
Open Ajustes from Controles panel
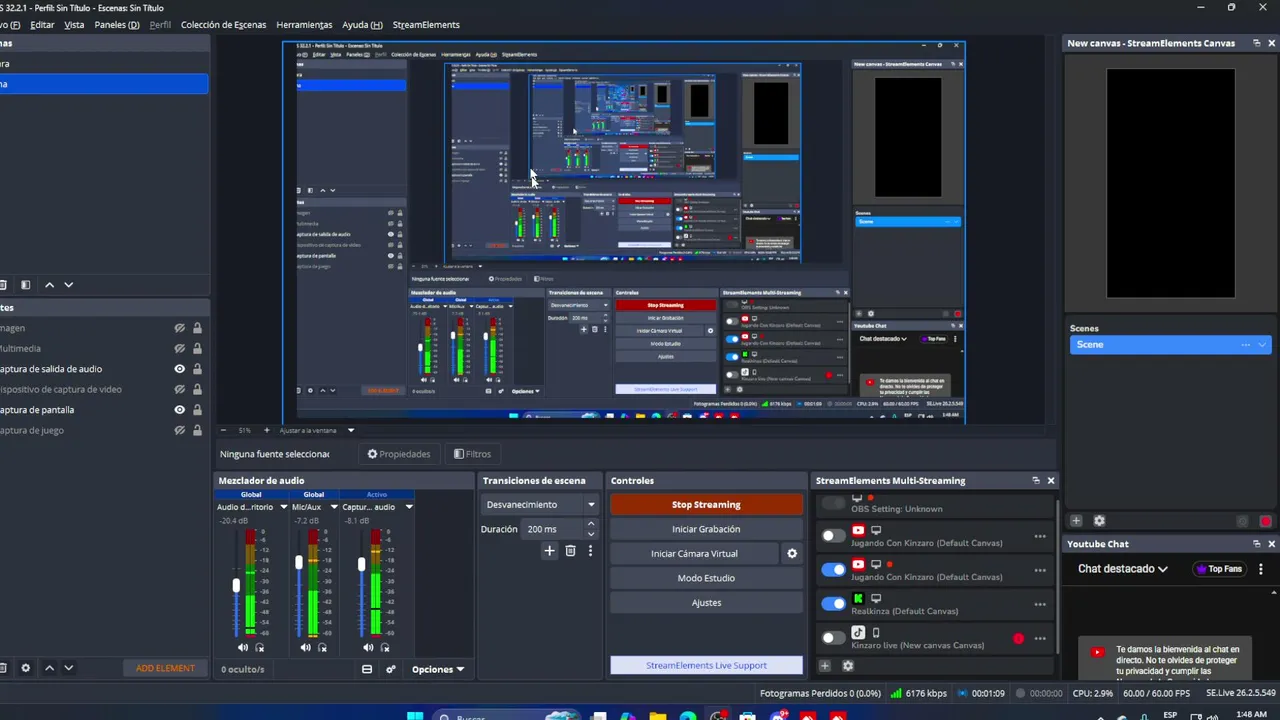coord(706,603)
